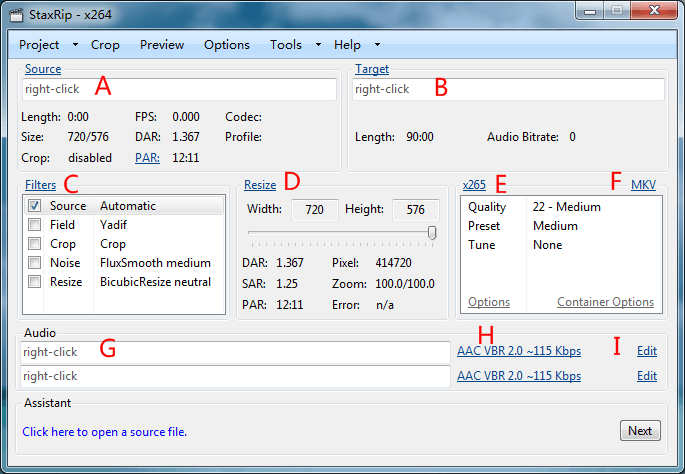Viewport: 685px width, 474px height.
Task: Click the first Audio source field
Action: pyautogui.click(x=235, y=352)
